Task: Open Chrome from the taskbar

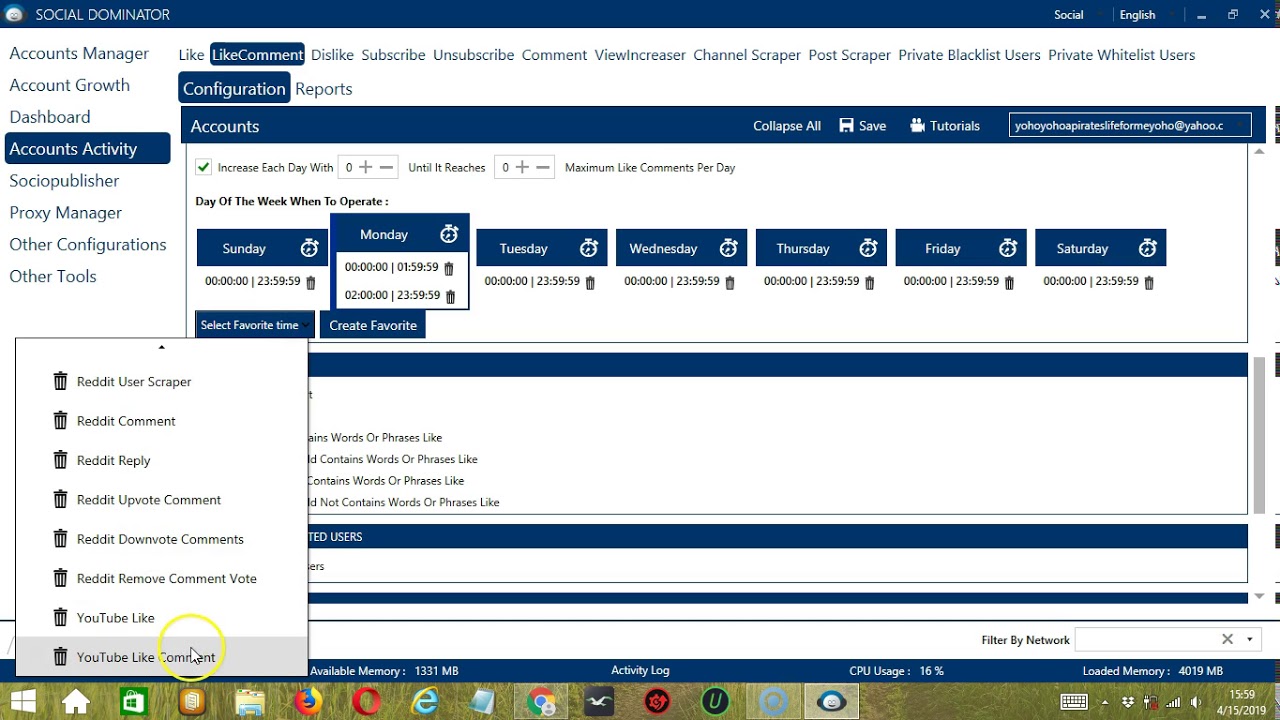Action: pos(542,702)
